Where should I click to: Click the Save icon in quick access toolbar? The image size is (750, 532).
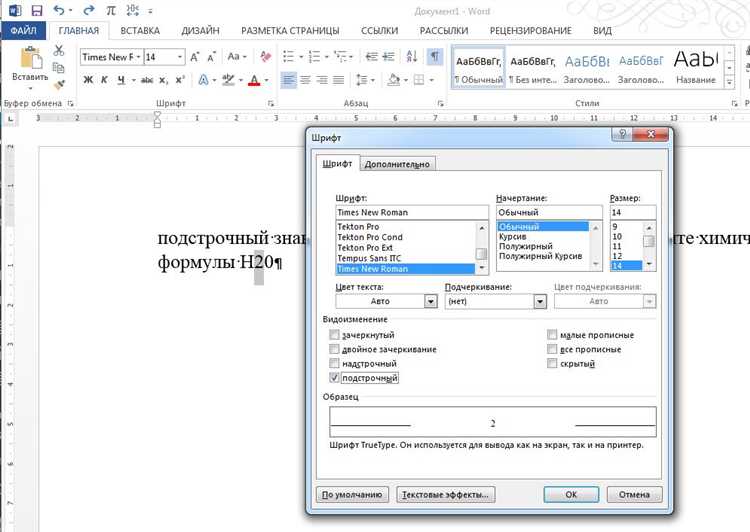[x=36, y=11]
